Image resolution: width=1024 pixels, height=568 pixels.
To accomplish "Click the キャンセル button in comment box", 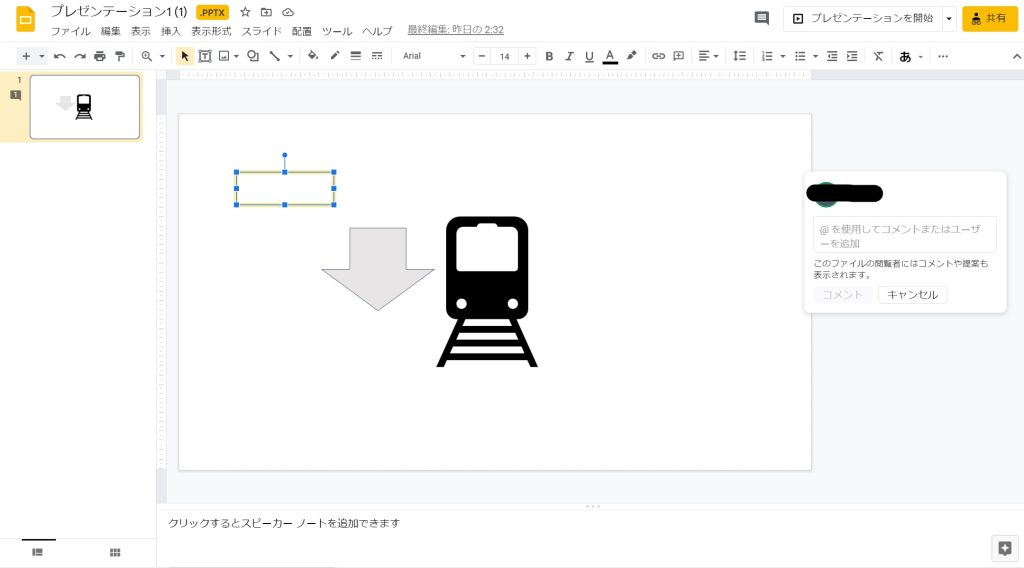I will 912,294.
